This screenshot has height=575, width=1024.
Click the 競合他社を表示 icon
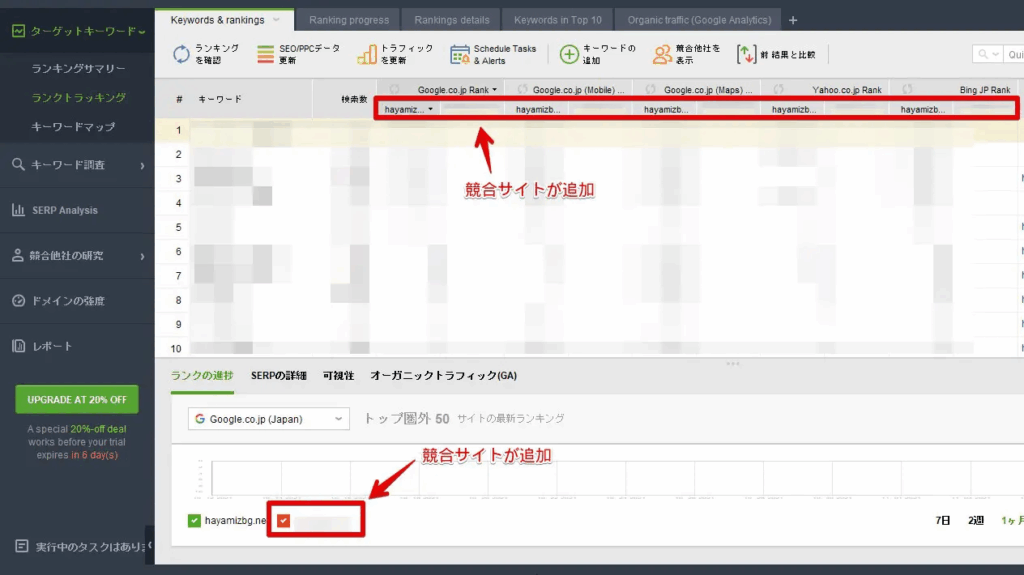pyautogui.click(x=662, y=54)
